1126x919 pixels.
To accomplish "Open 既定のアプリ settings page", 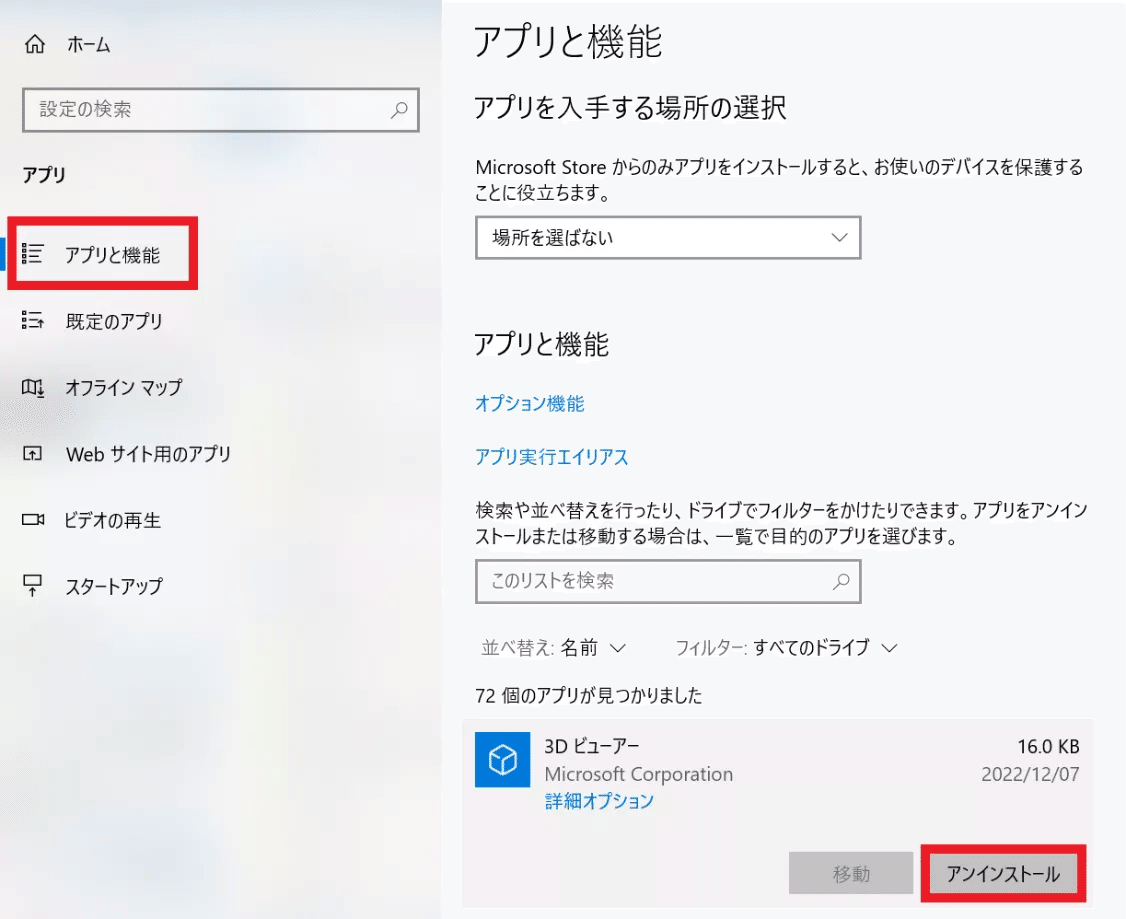I will coord(113,321).
